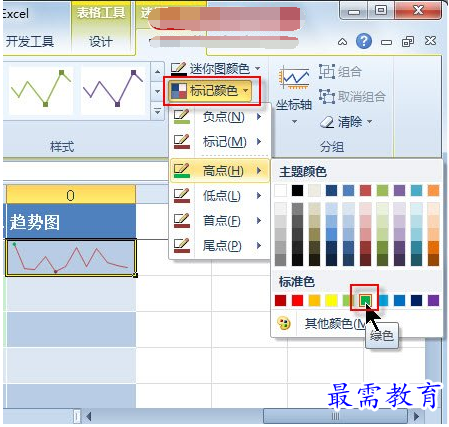Restore the workbook window icon
Viewport: 449px width, 427px height.
pos(408,42)
